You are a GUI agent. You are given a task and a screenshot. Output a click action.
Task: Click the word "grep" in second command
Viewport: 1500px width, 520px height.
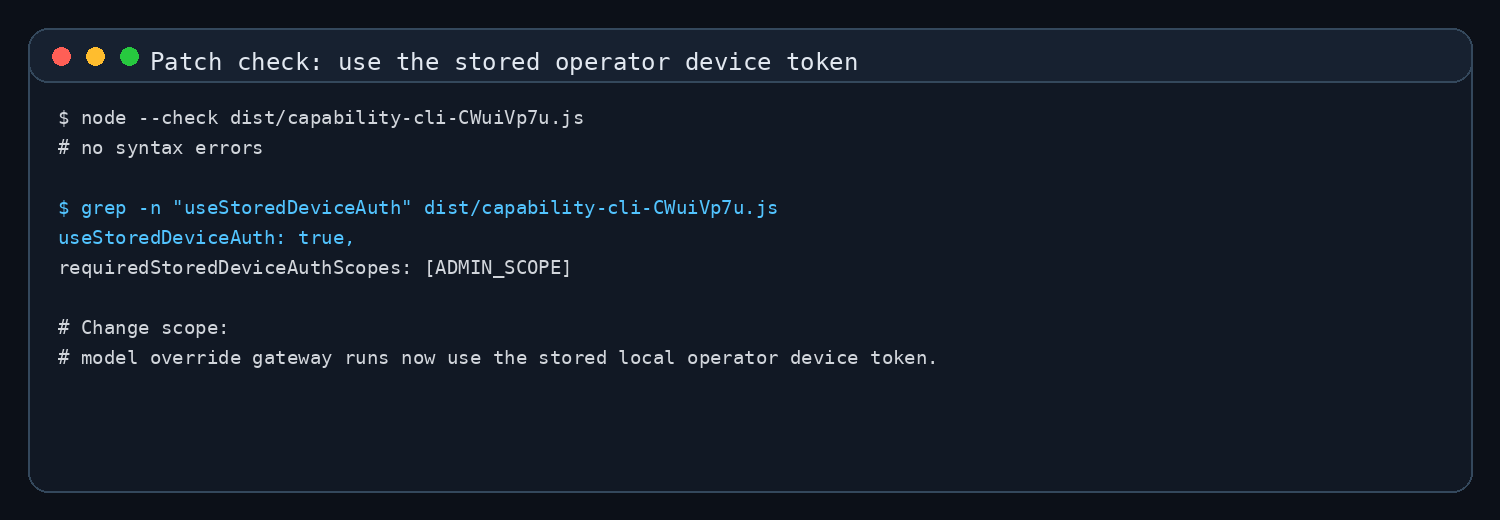pos(104,208)
